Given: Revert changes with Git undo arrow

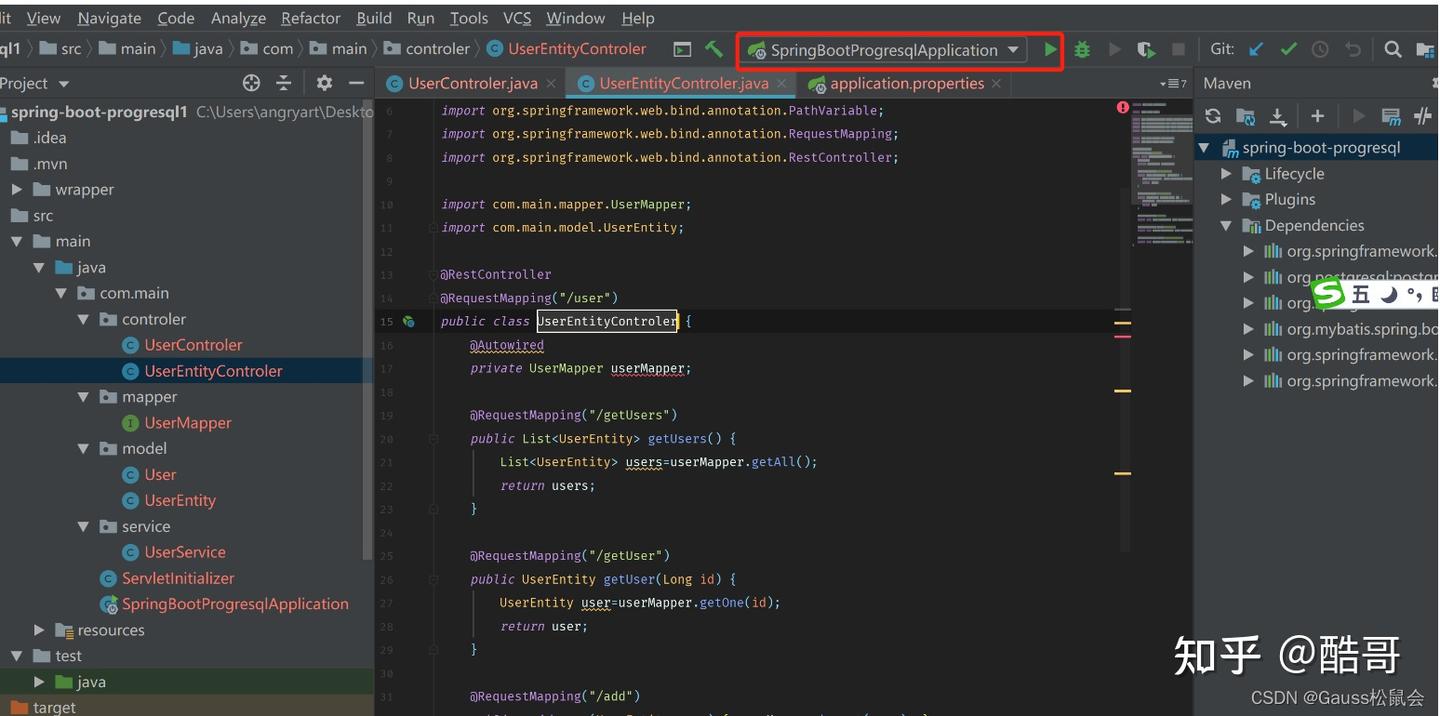Looking at the screenshot, I should 1353,49.
